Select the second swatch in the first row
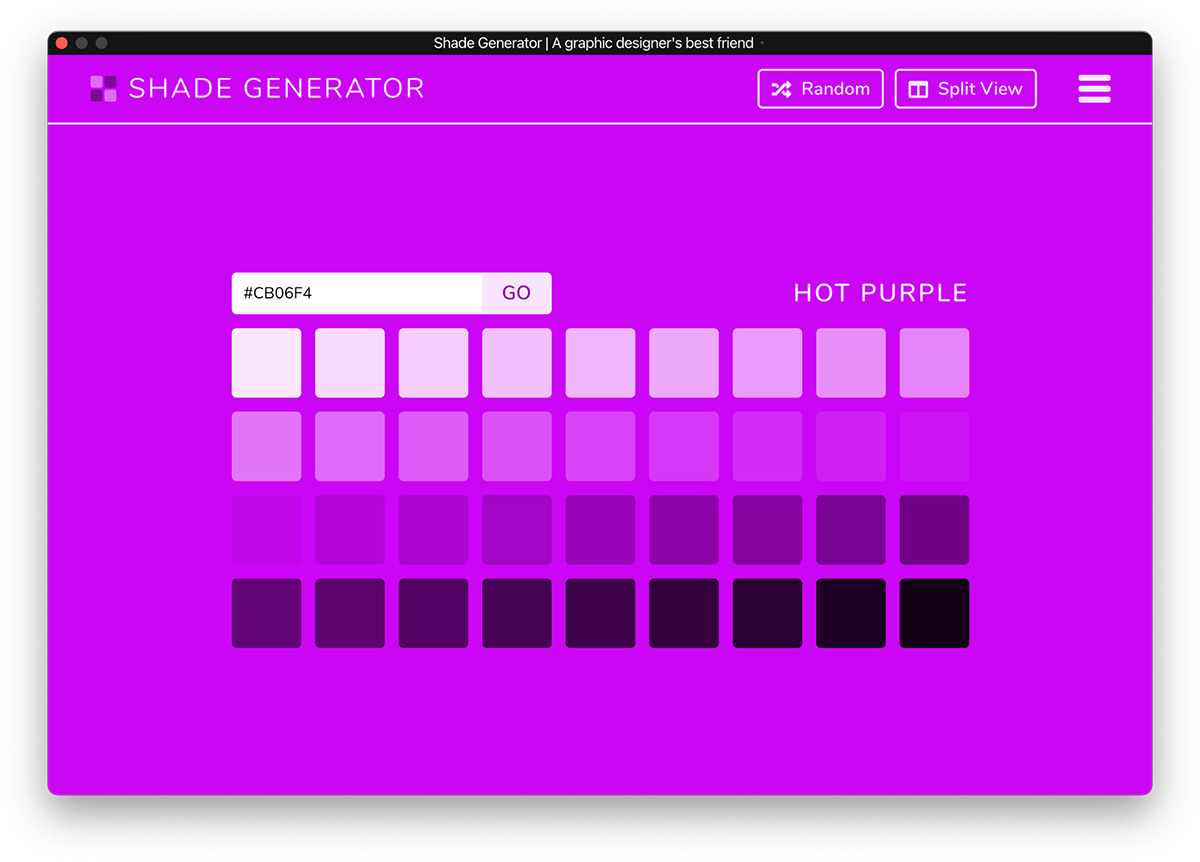Viewport: 1200px width, 862px height. pos(350,363)
